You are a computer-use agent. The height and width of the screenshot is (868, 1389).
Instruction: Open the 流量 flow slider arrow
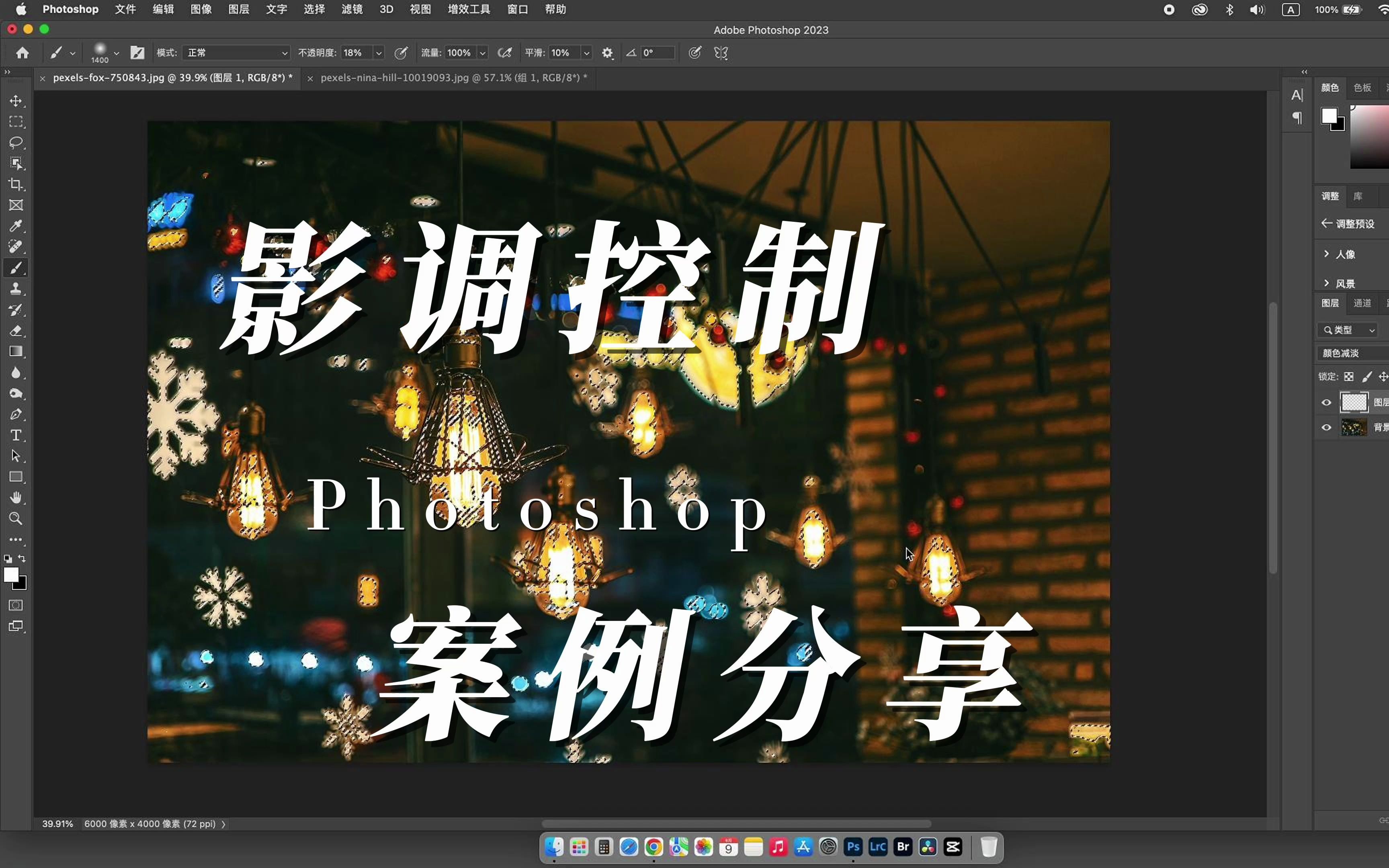pos(483,53)
